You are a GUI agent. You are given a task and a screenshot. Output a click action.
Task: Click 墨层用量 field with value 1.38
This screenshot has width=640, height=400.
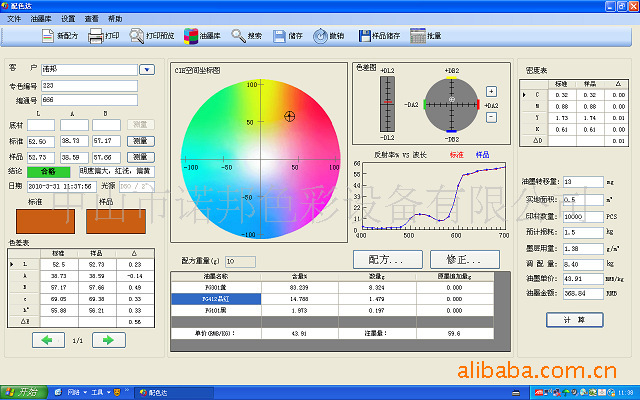[583, 249]
